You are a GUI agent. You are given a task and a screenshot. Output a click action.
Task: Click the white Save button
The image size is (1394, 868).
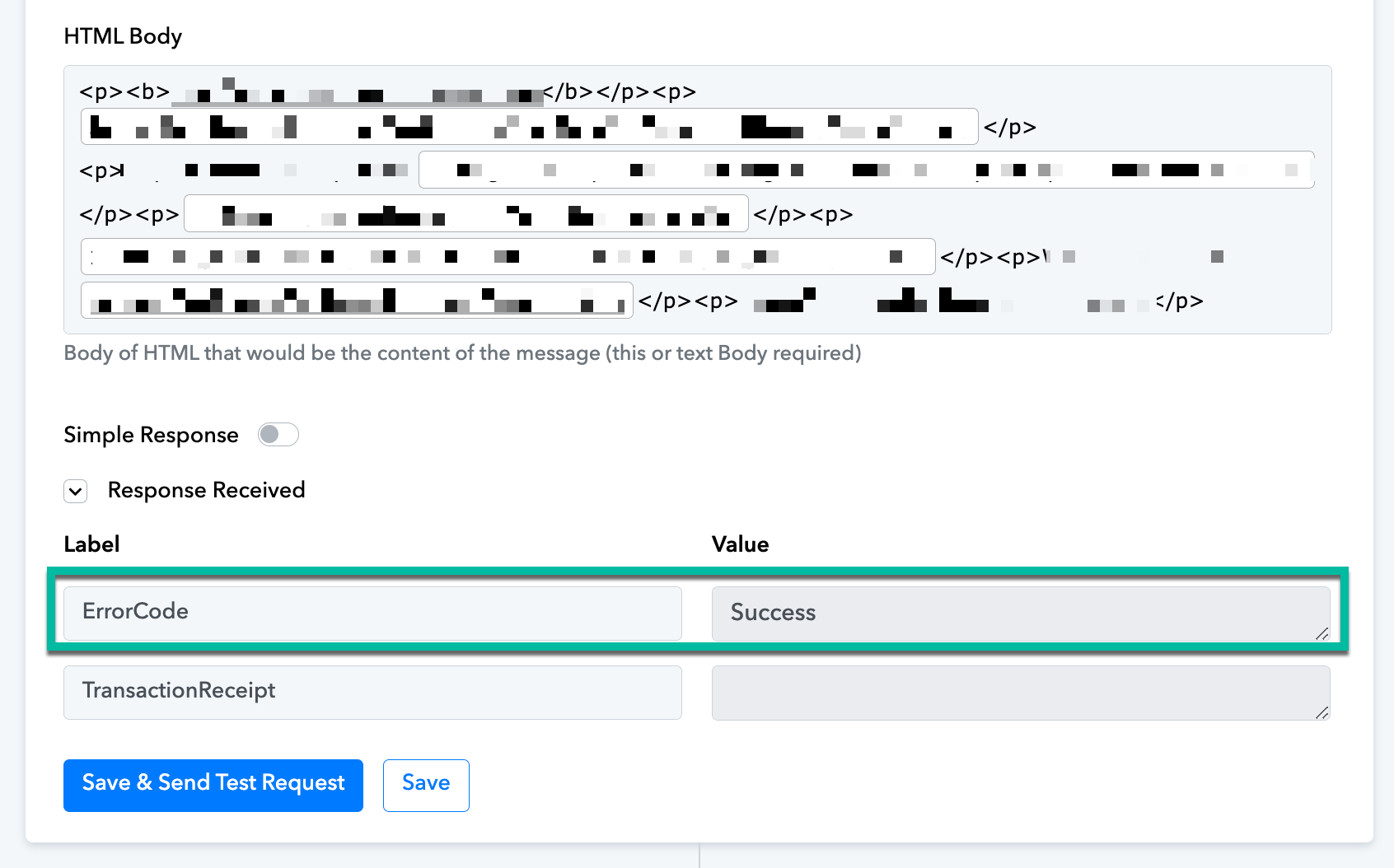tap(426, 785)
